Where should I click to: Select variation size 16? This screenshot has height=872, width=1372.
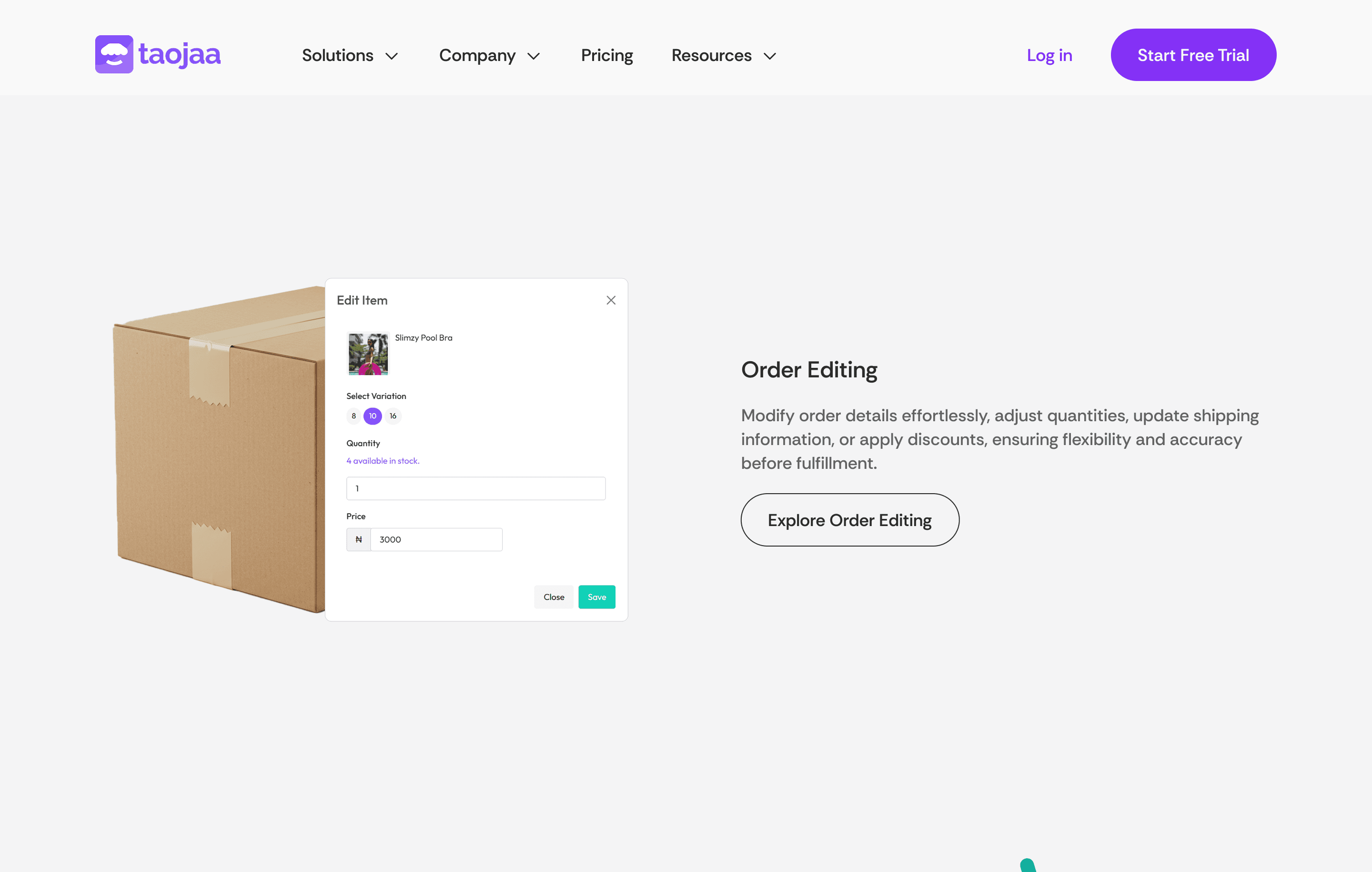[393, 416]
